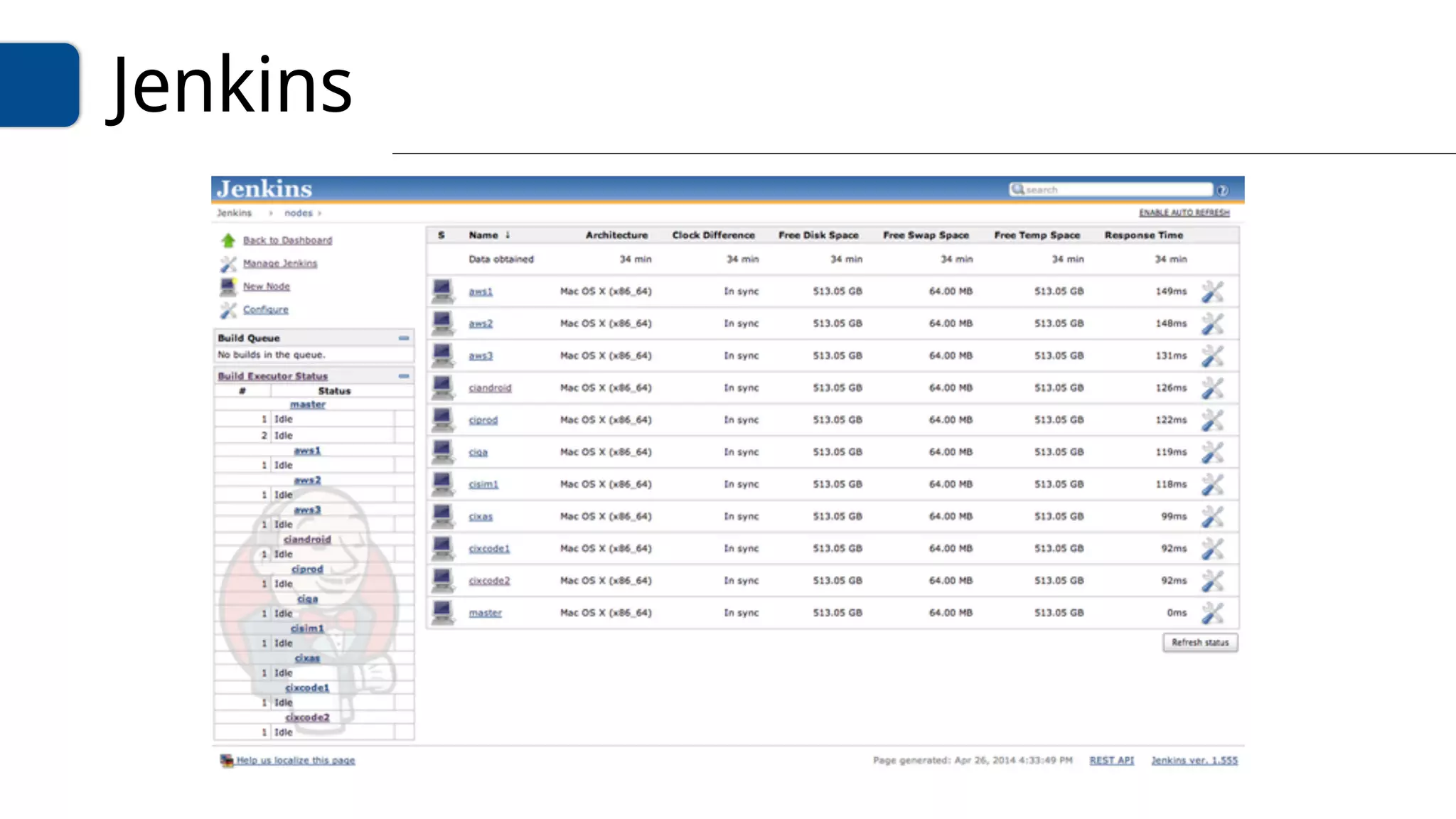Collapse the Build Queue panel
Viewport: 1456px width, 819px height.
404,338
